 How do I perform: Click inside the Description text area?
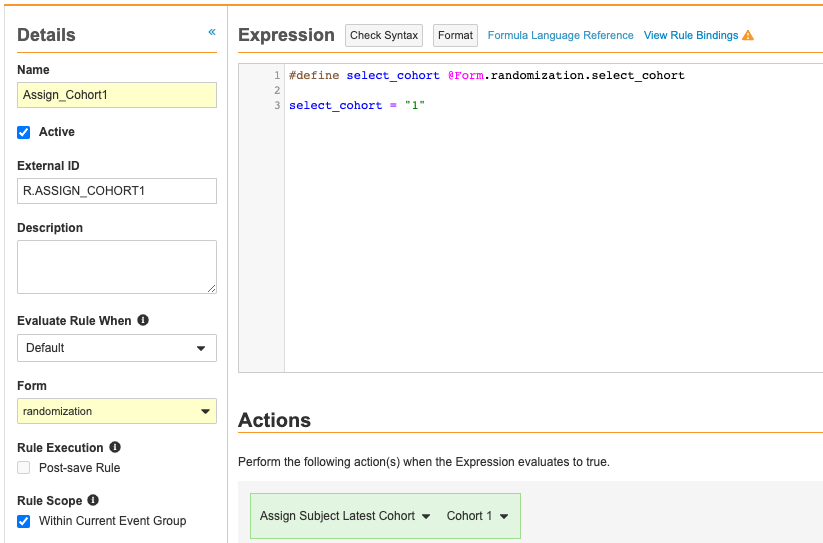(x=117, y=266)
